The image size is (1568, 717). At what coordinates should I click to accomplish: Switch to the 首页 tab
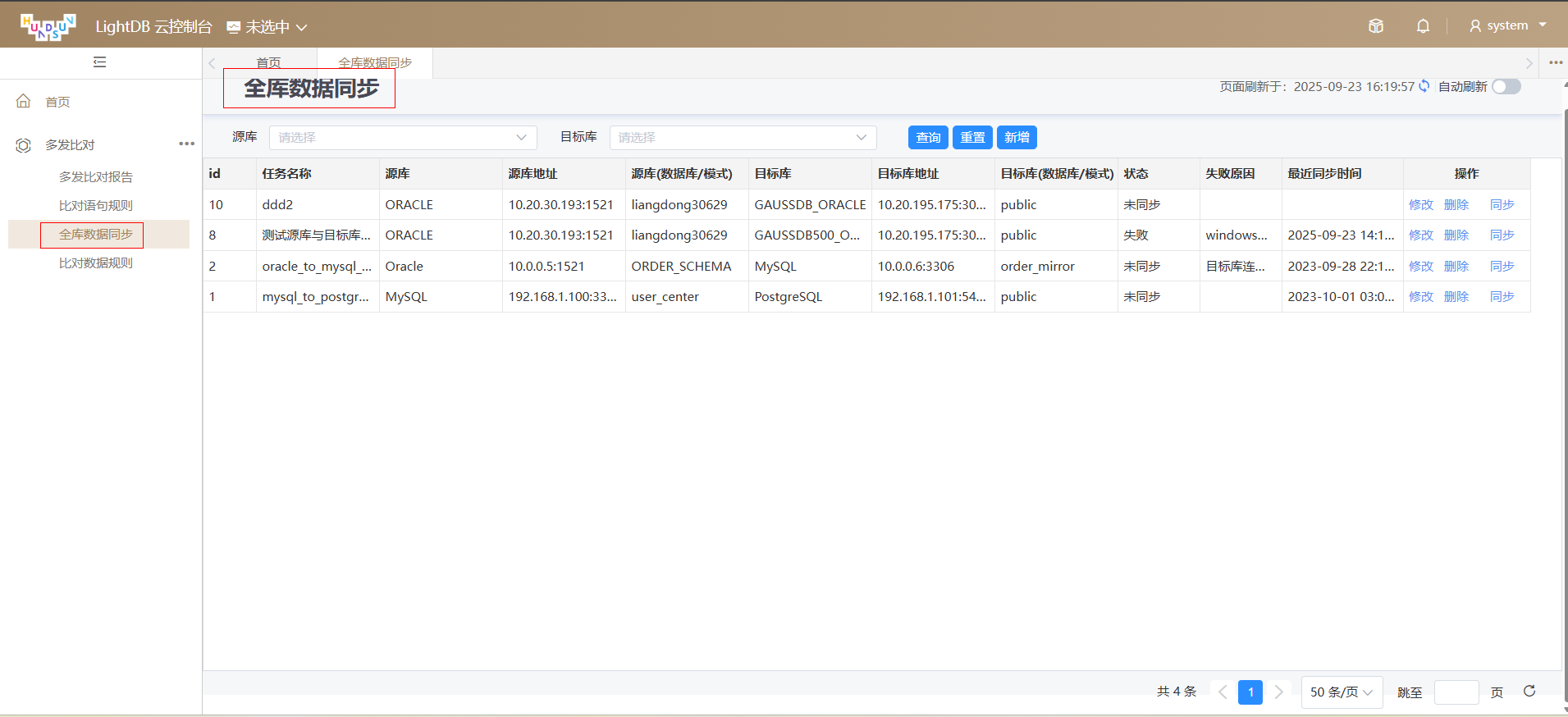click(x=268, y=63)
